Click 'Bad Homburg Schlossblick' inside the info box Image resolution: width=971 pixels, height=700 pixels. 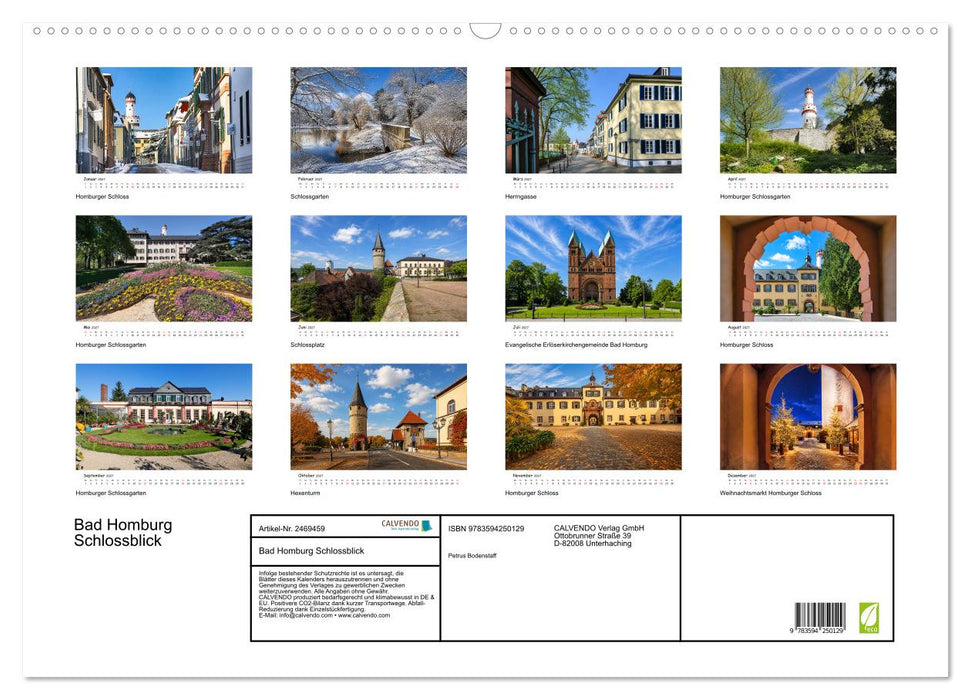tap(311, 551)
